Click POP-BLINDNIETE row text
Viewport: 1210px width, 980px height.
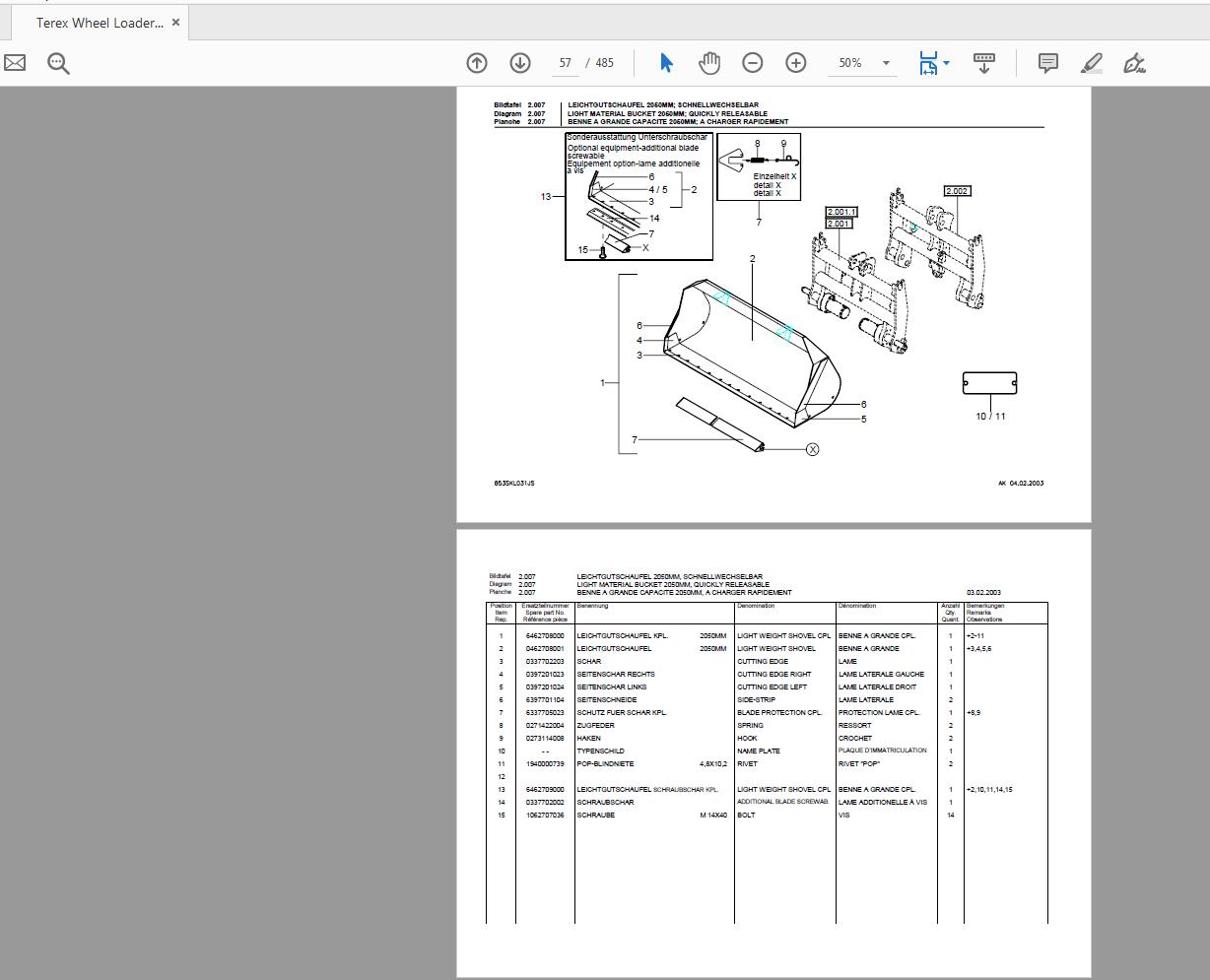[x=605, y=764]
